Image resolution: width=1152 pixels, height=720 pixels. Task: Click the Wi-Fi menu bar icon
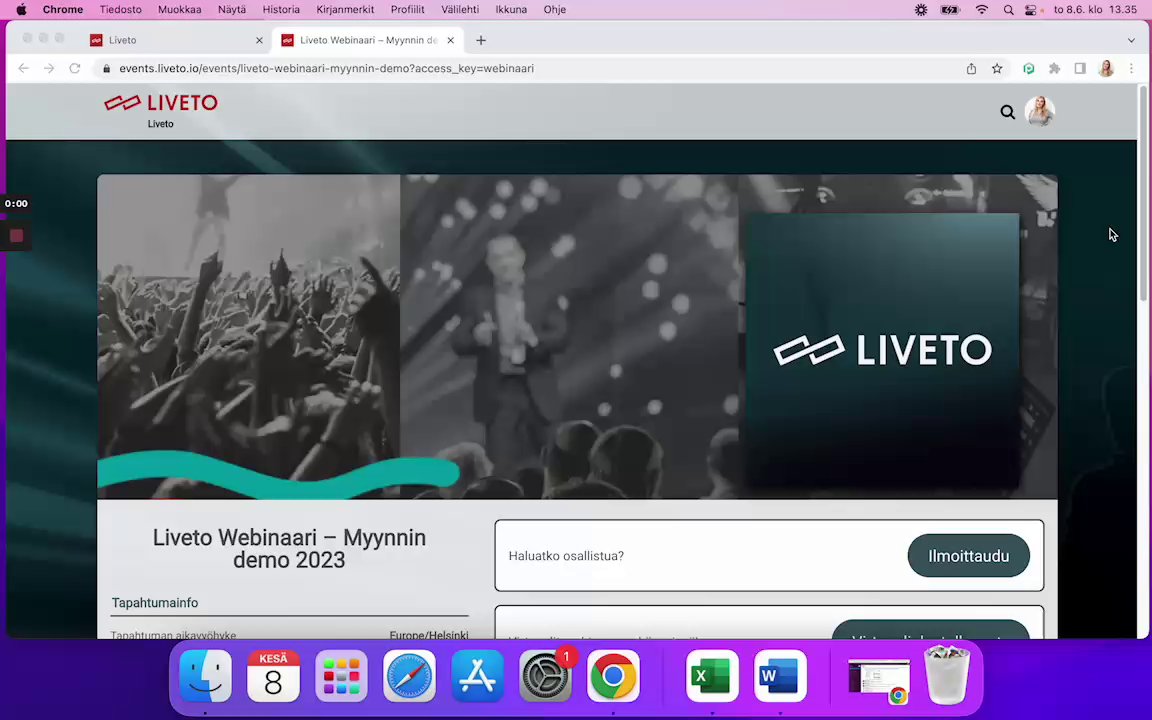982,10
